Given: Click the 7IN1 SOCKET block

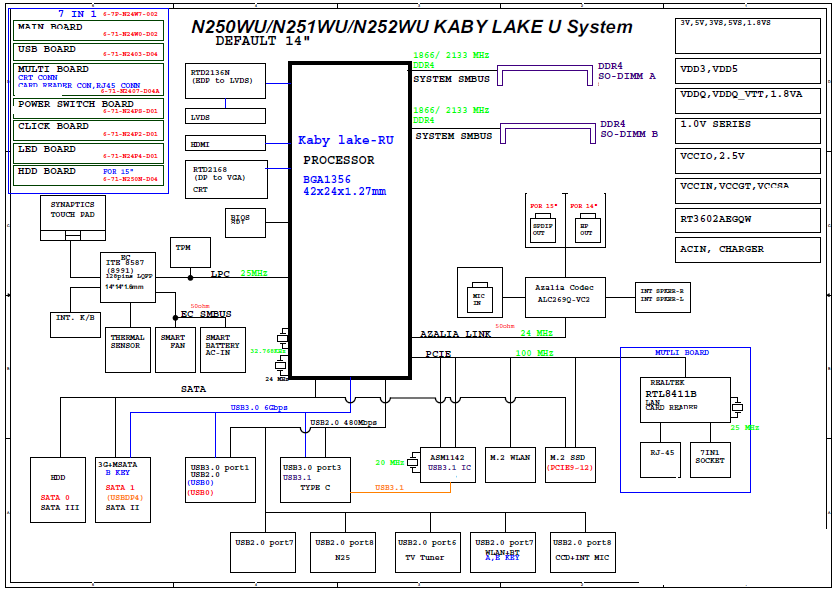Looking at the screenshot, I should 710,460.
